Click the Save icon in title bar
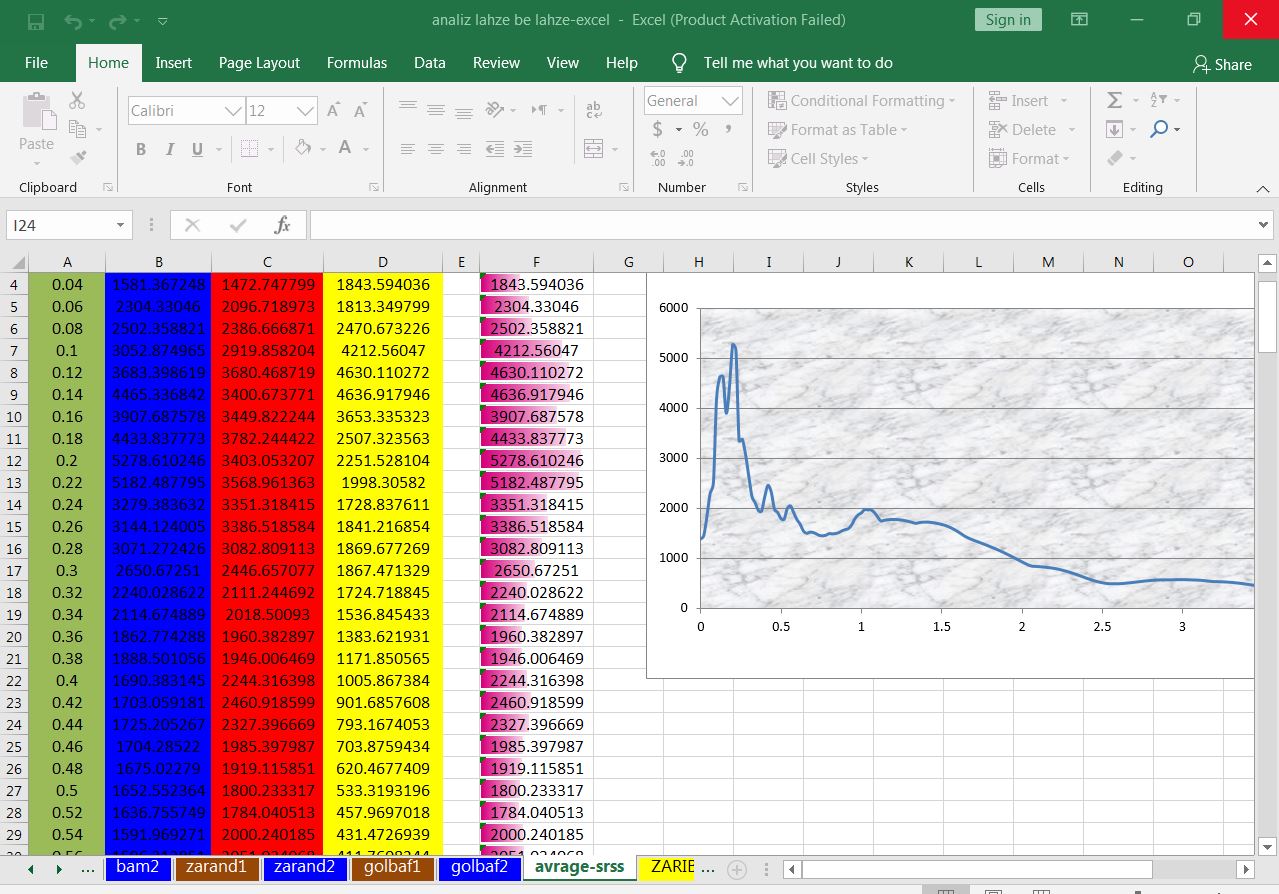 (x=36, y=20)
